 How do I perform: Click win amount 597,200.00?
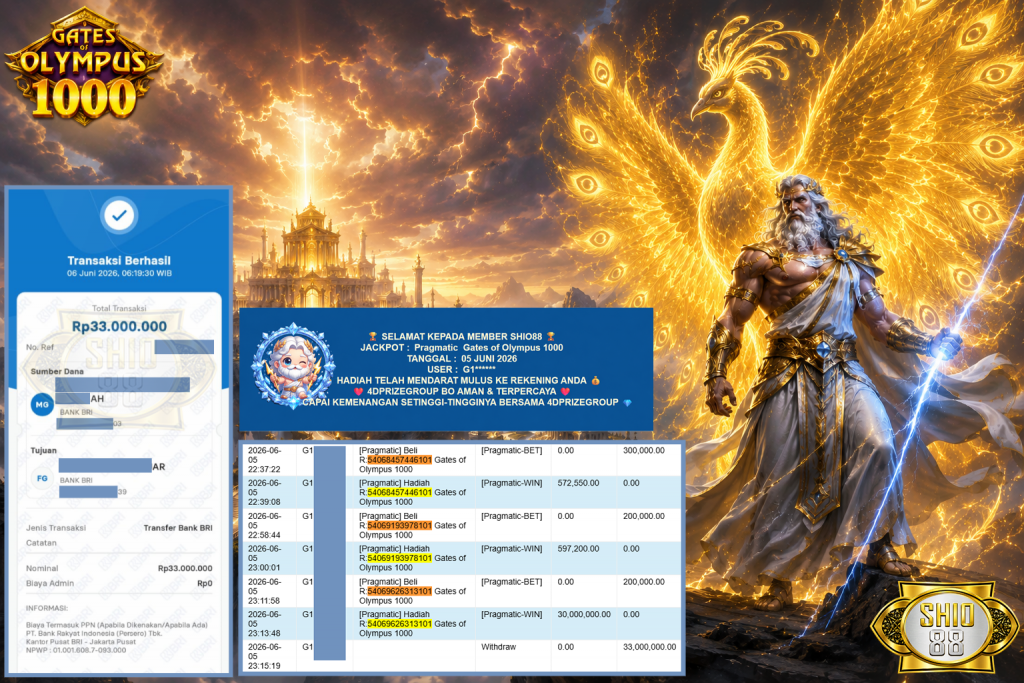point(578,548)
